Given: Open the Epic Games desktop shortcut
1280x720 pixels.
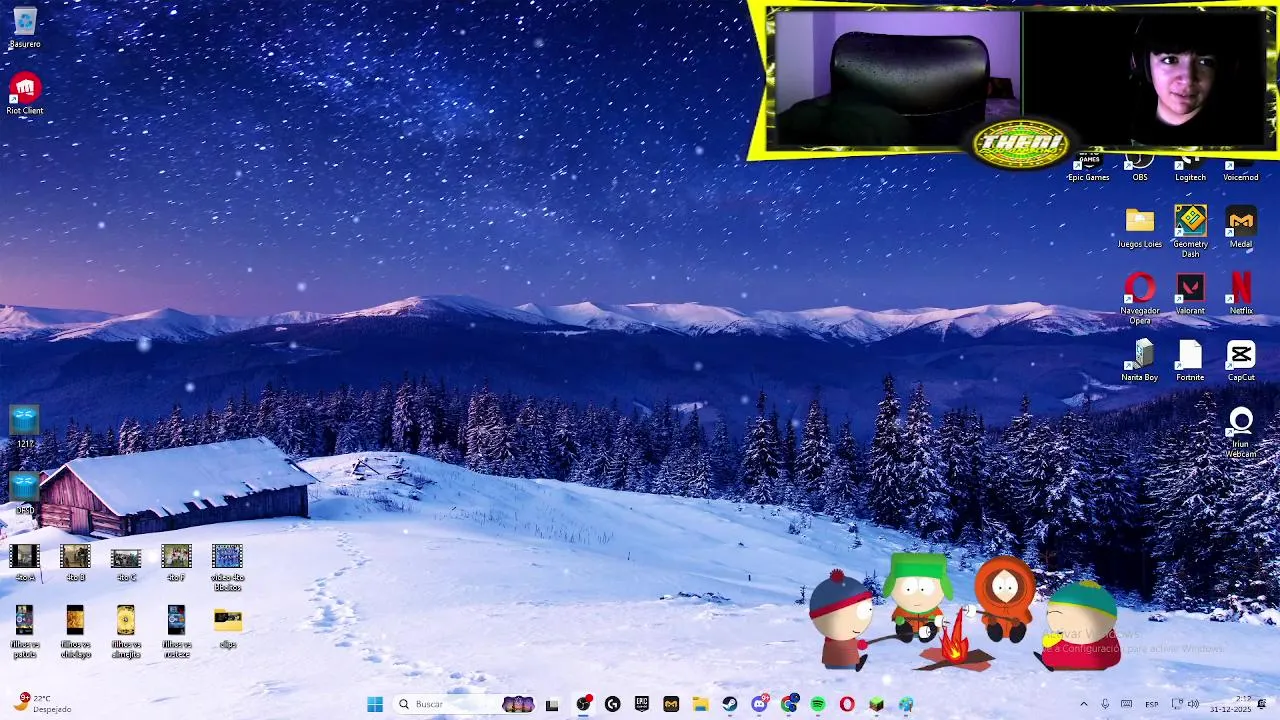Looking at the screenshot, I should pos(1089,168).
